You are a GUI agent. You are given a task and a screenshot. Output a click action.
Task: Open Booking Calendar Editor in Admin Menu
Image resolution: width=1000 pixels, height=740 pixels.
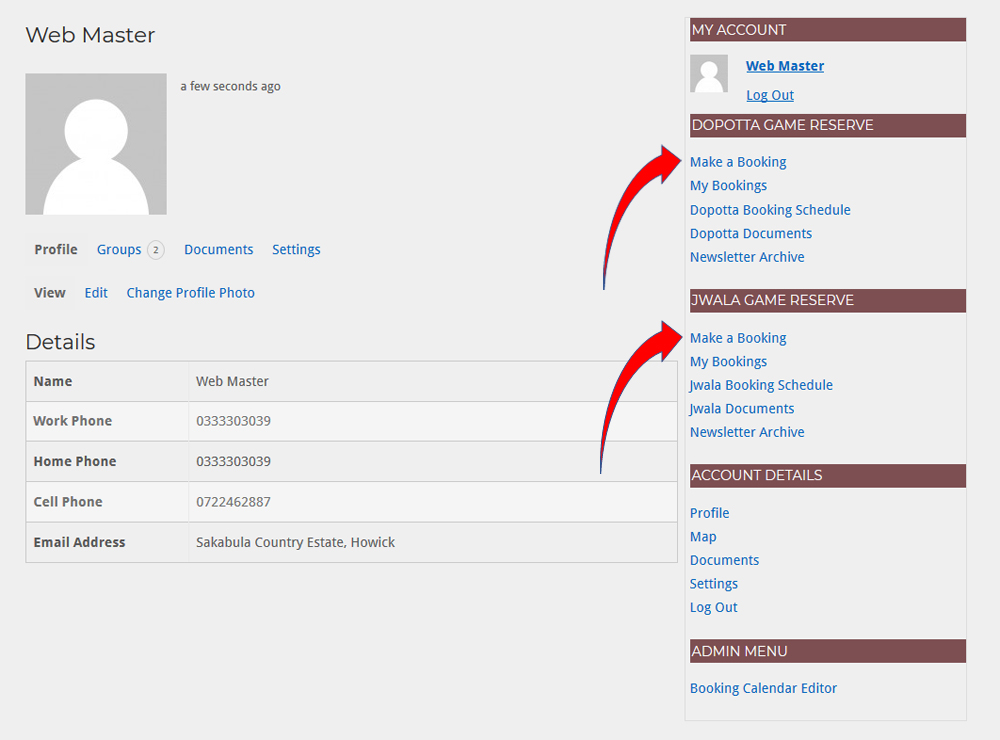tap(763, 688)
